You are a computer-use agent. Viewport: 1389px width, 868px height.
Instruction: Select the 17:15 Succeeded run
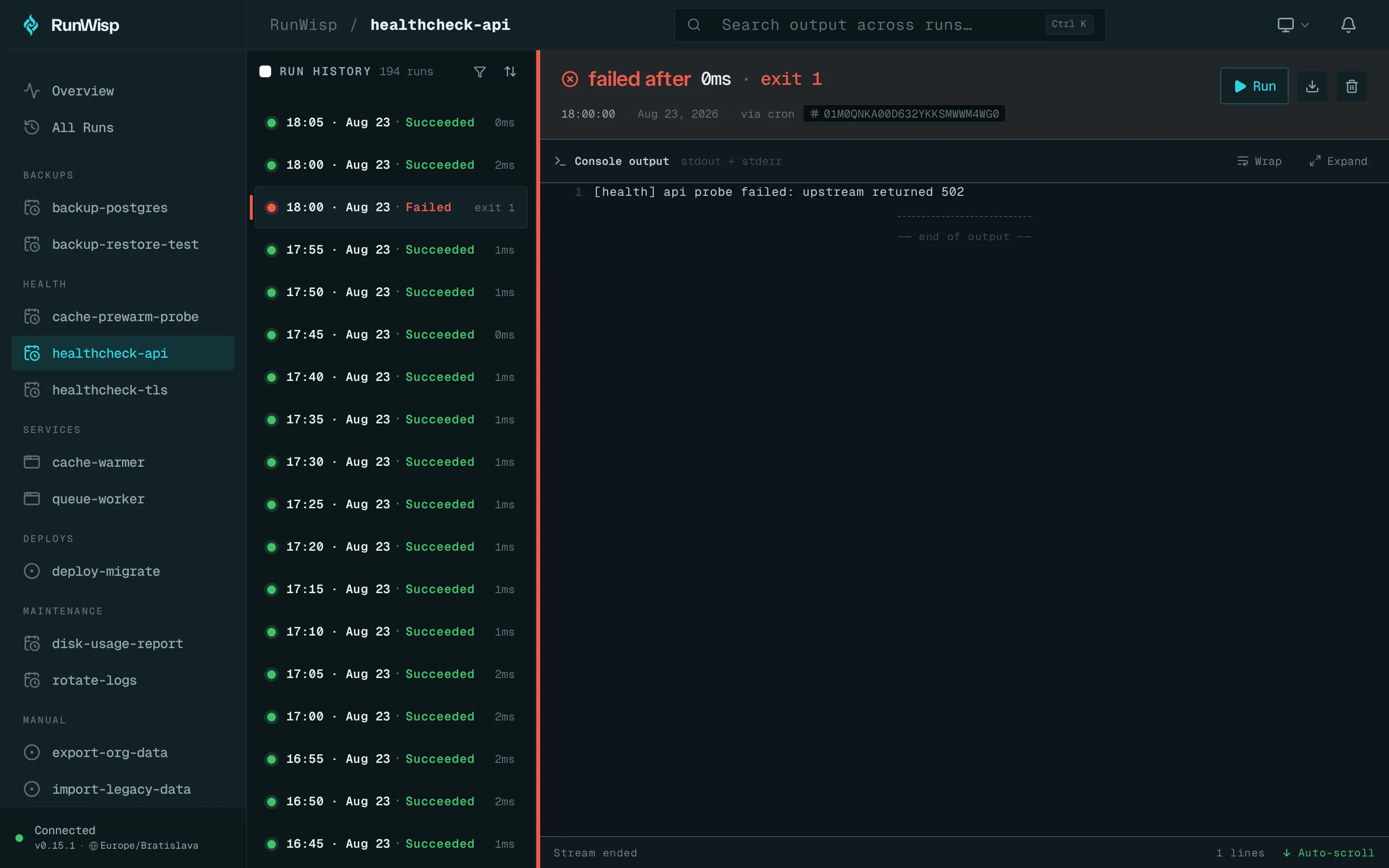click(x=391, y=590)
